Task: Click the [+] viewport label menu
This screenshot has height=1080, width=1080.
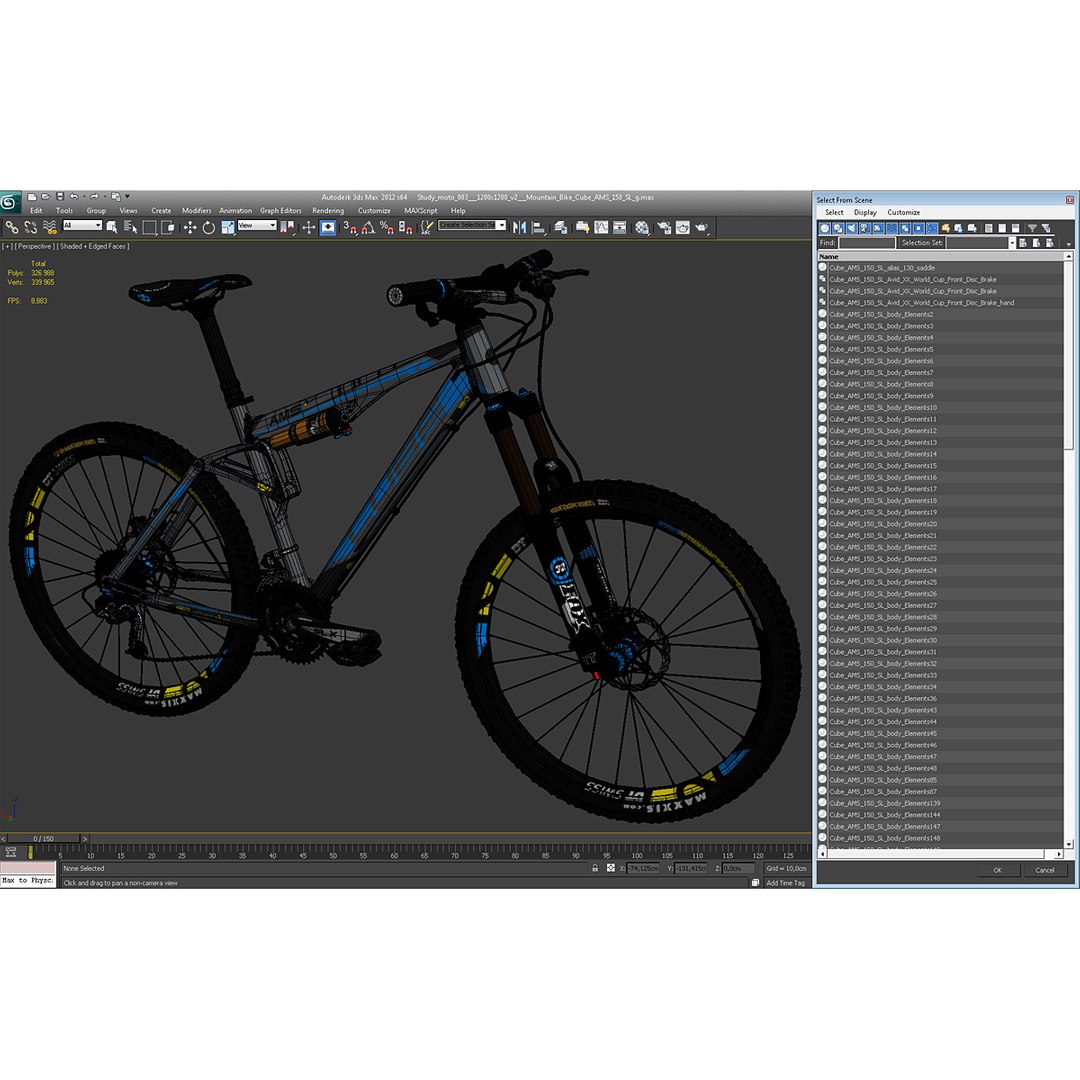Action: pos(7,246)
